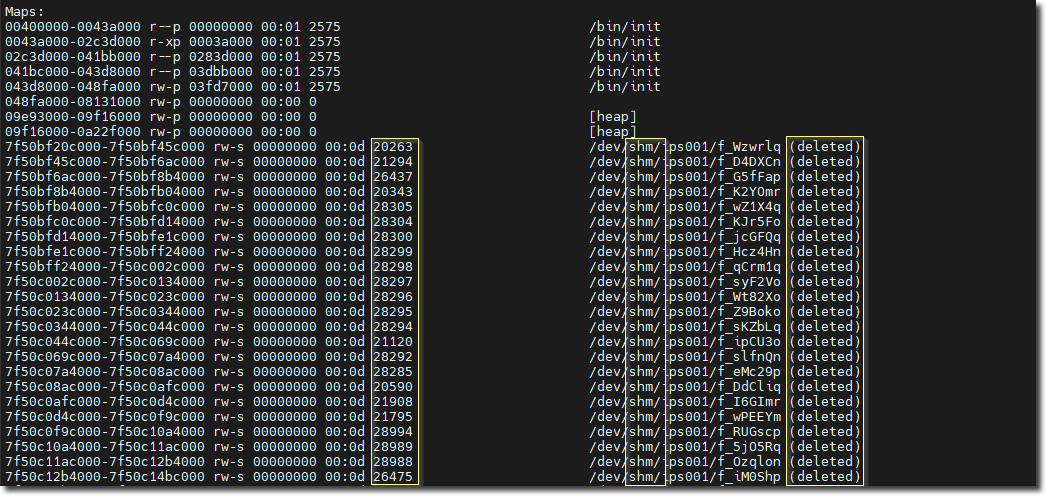Select the file name f_qCrm1q
The width and height of the screenshot is (1046, 496).
(x=749, y=267)
